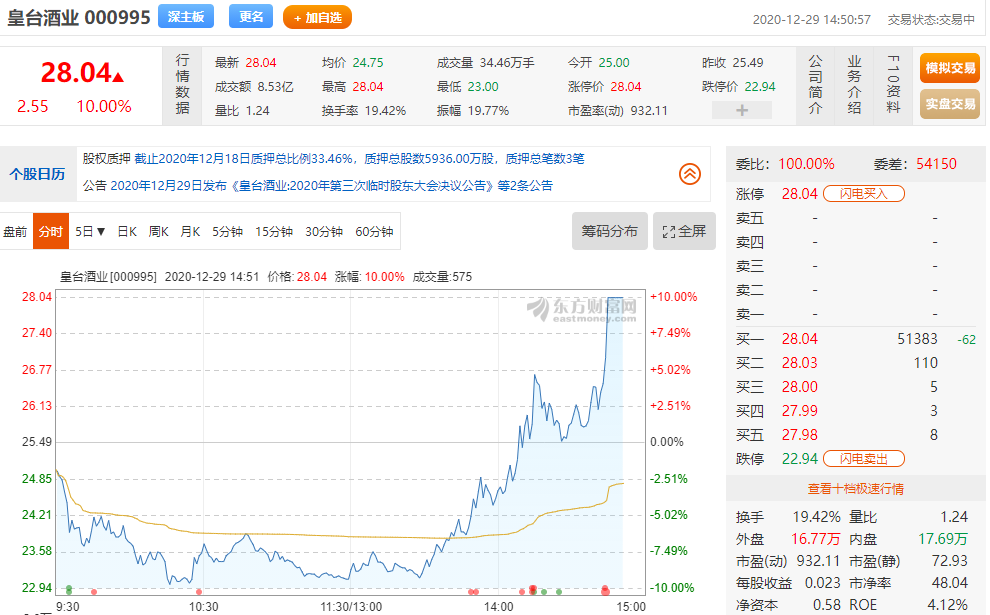
Task: Click the 闪电卖出 quick sell button
Action: tap(864, 459)
